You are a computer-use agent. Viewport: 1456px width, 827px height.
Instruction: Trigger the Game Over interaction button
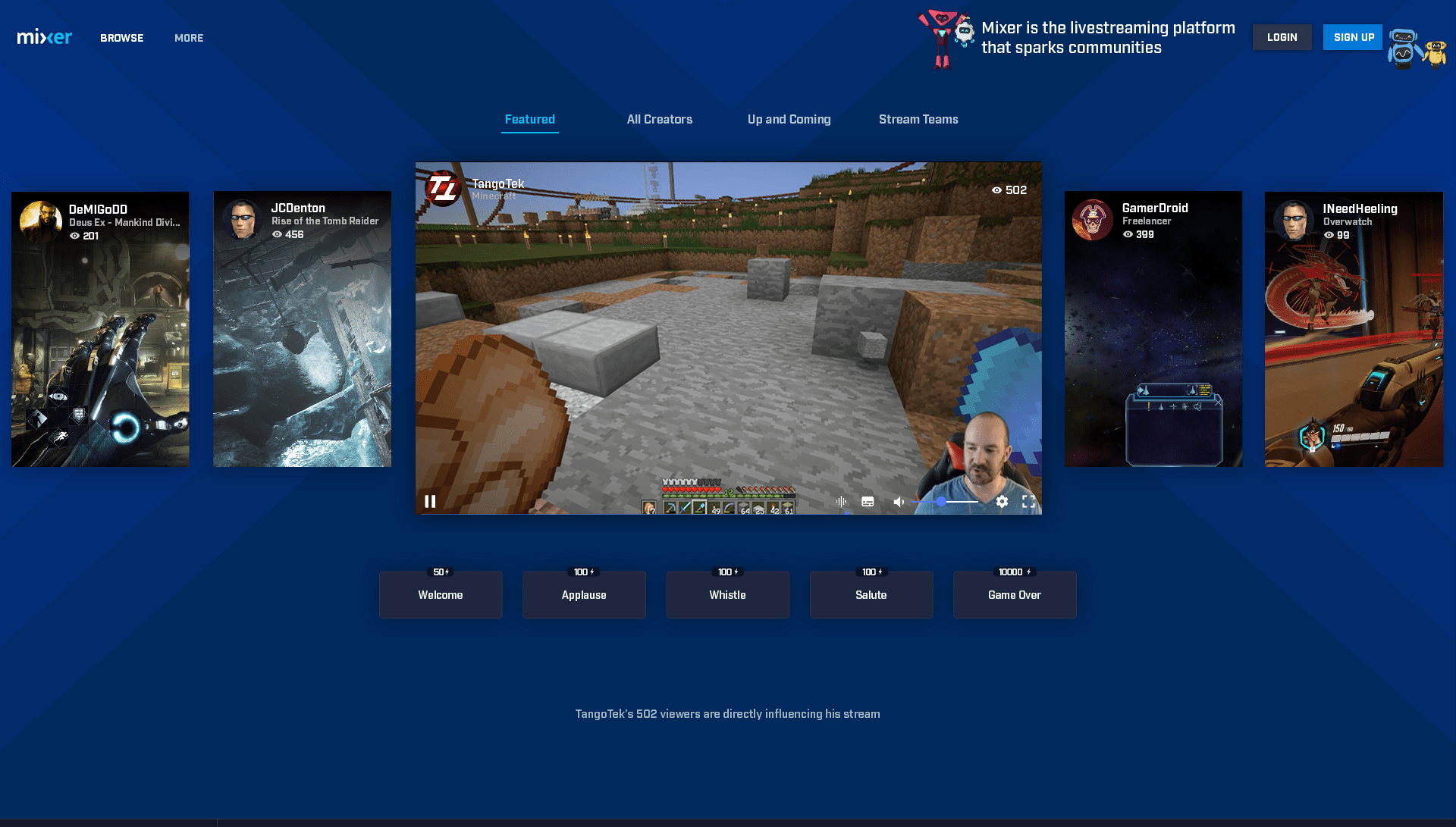click(1014, 595)
